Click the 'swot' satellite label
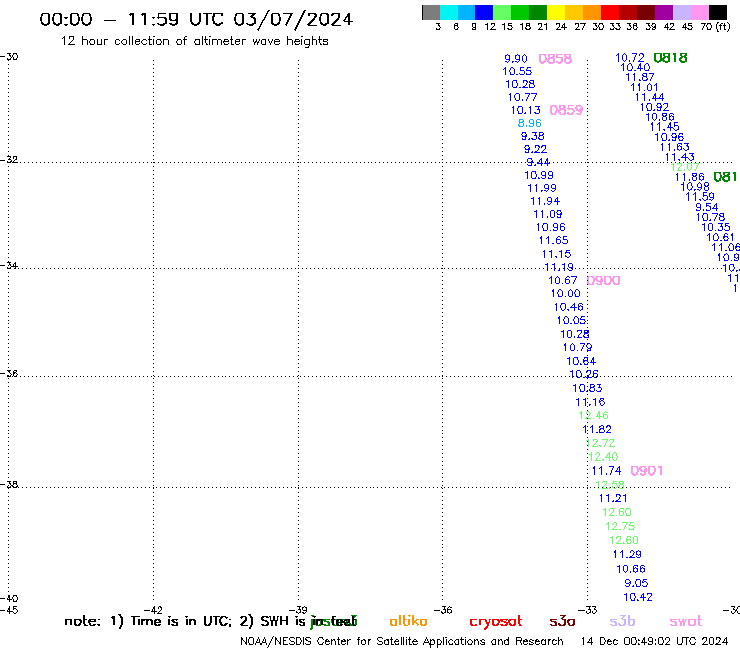 (x=686, y=622)
